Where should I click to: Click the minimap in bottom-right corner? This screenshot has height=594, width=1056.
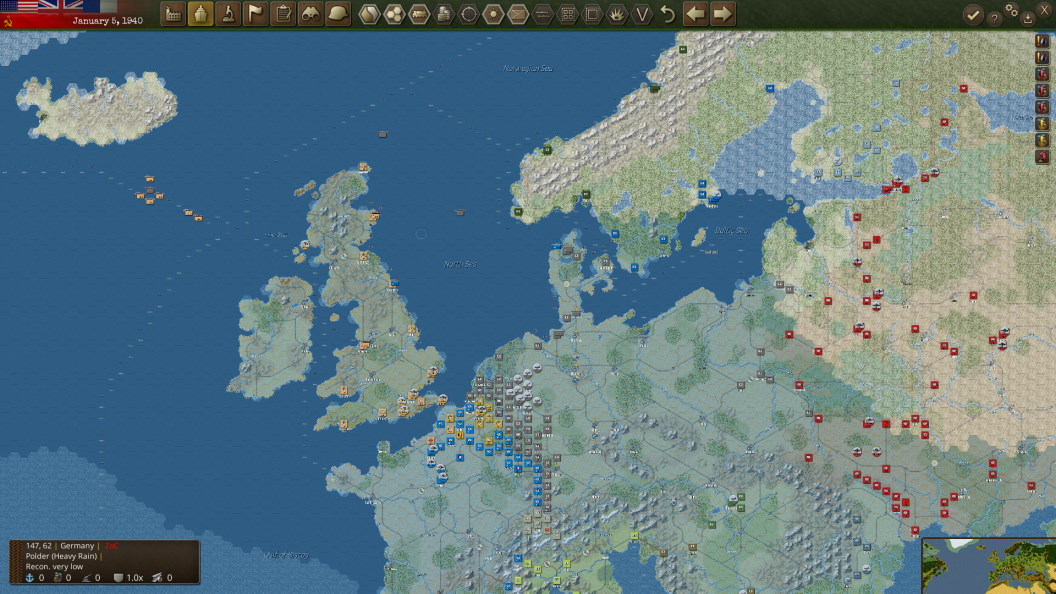988,566
